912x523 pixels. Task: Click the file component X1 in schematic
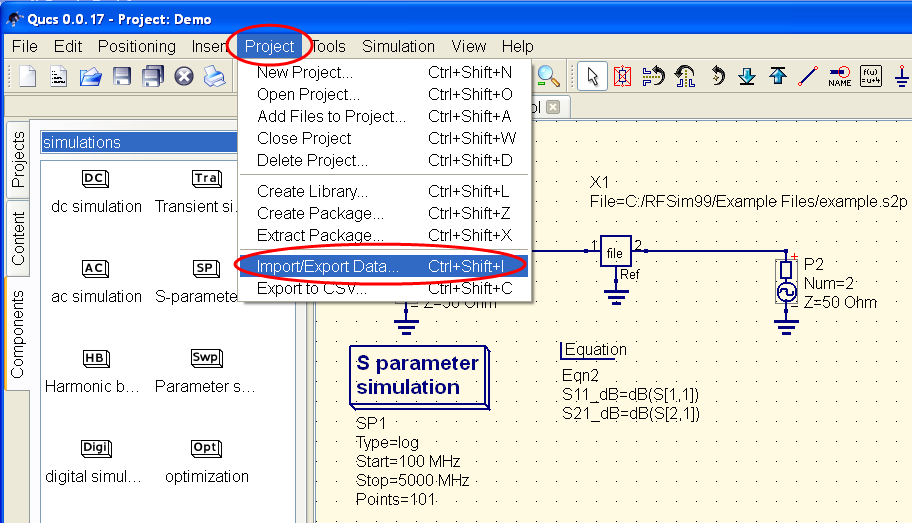tap(616, 253)
